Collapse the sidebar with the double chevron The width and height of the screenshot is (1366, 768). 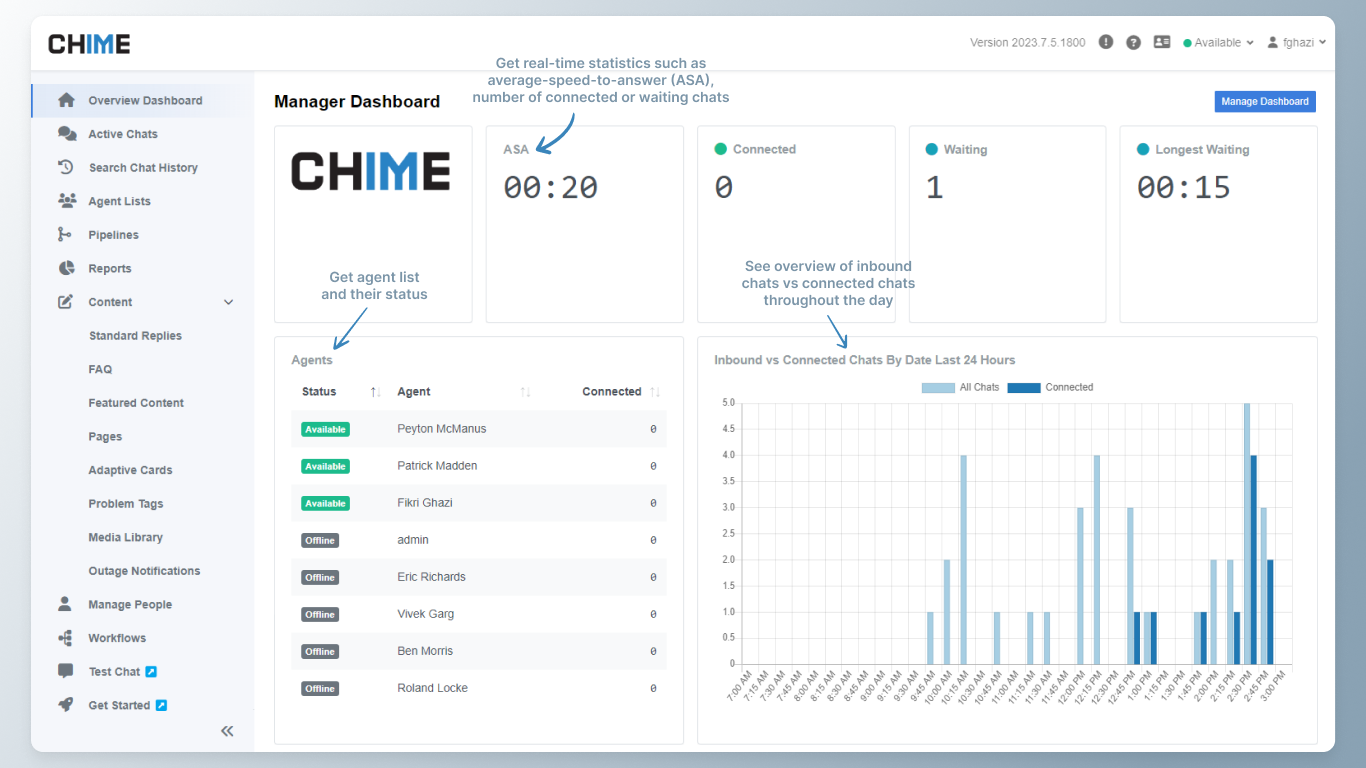click(227, 731)
